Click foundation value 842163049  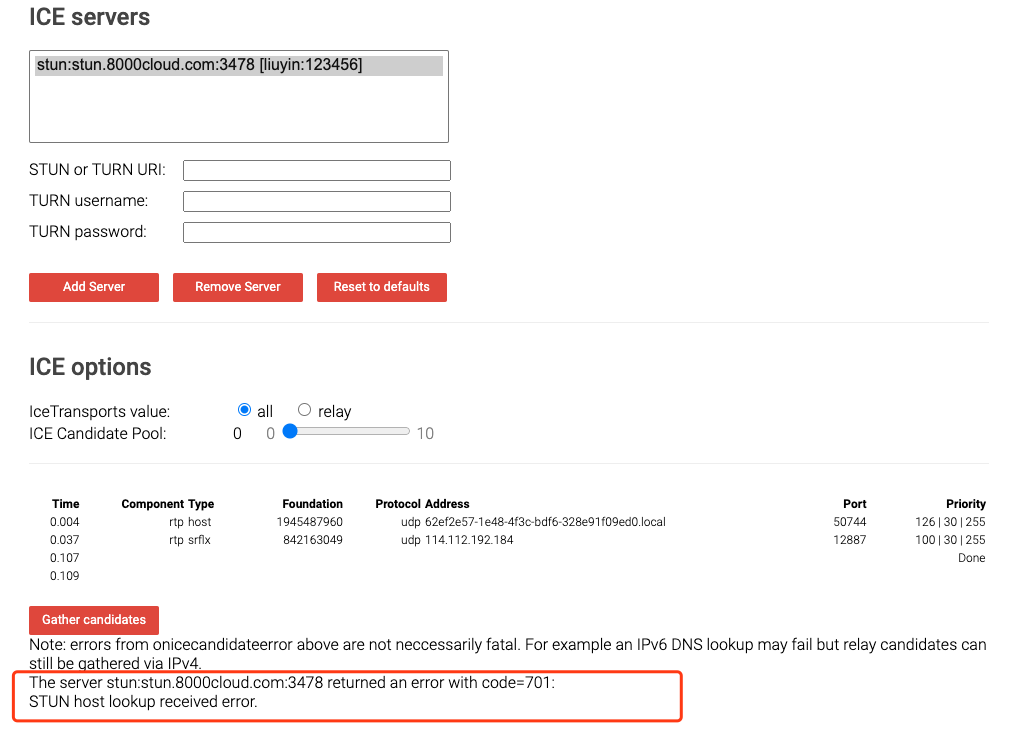click(313, 540)
